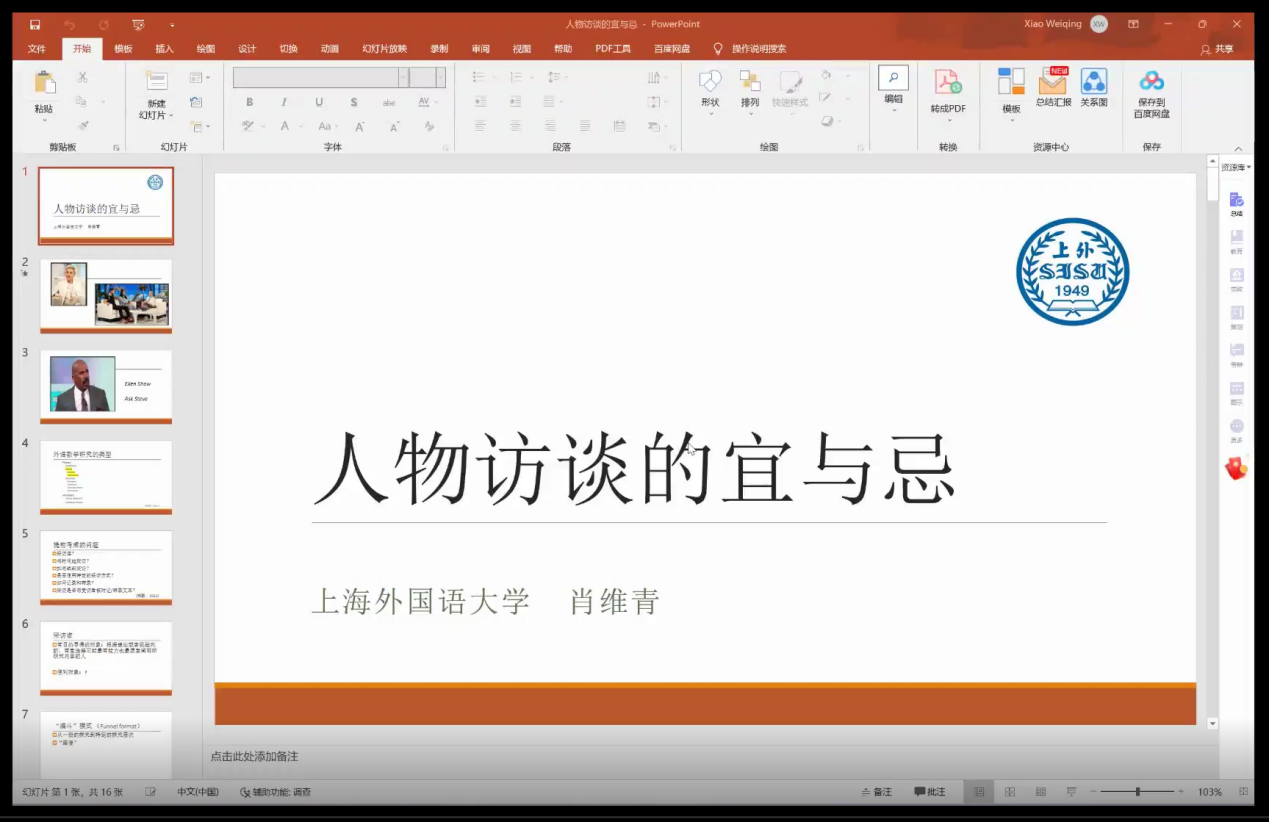This screenshot has height=822, width=1269.
Task: Open the 总结汇报 template icon
Action: click(1053, 82)
